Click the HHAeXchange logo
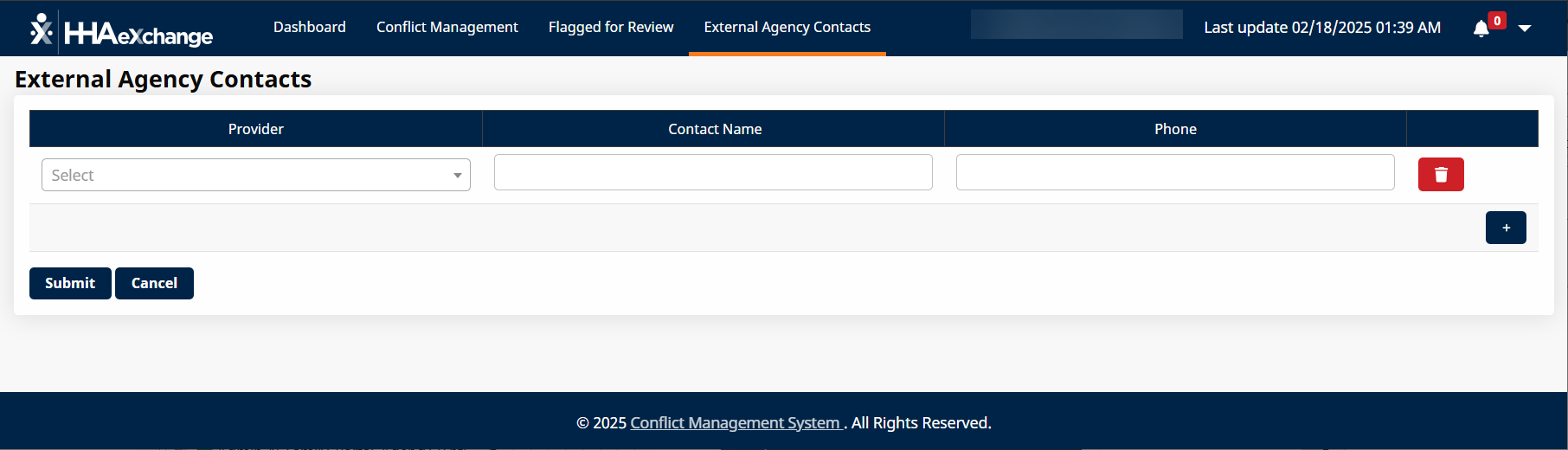 [x=121, y=30]
